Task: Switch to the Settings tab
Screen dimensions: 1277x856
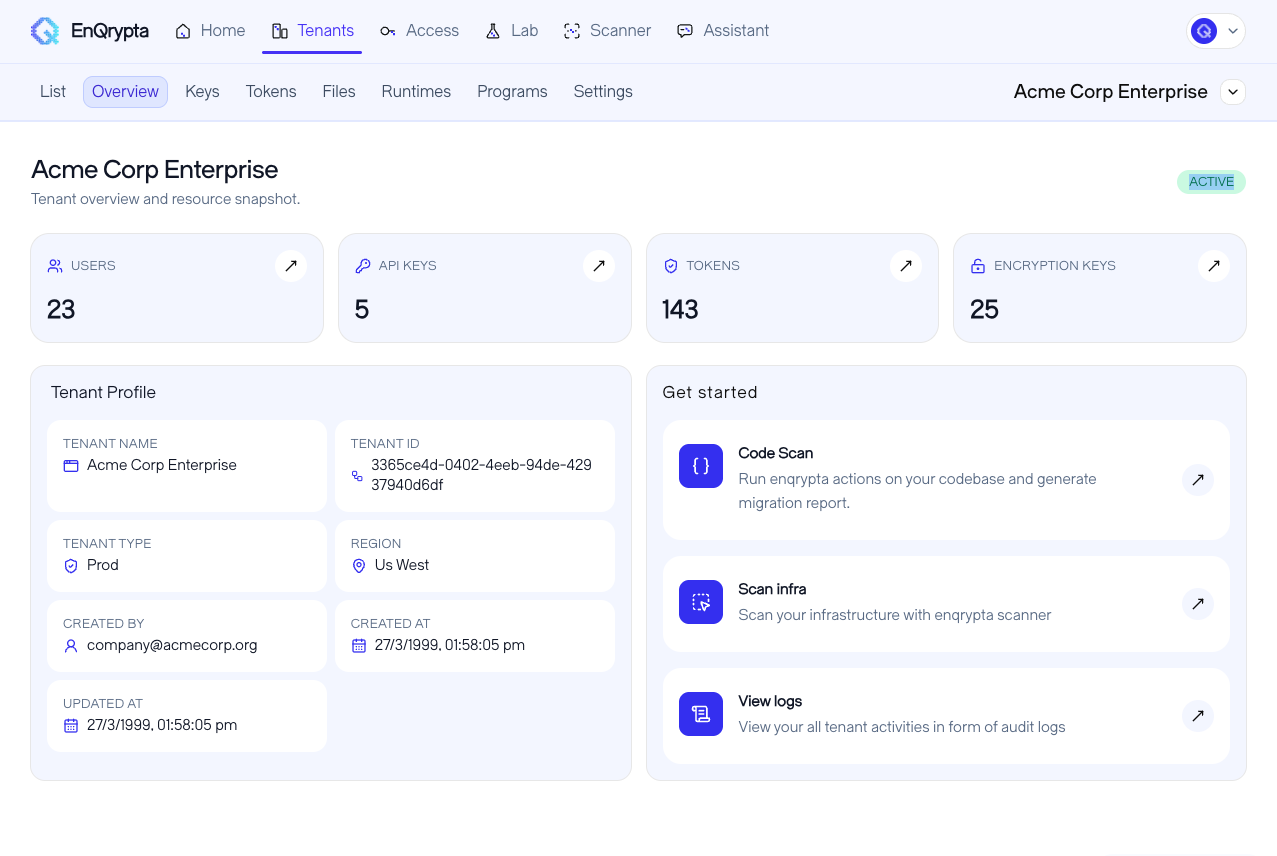Action: pyautogui.click(x=603, y=92)
